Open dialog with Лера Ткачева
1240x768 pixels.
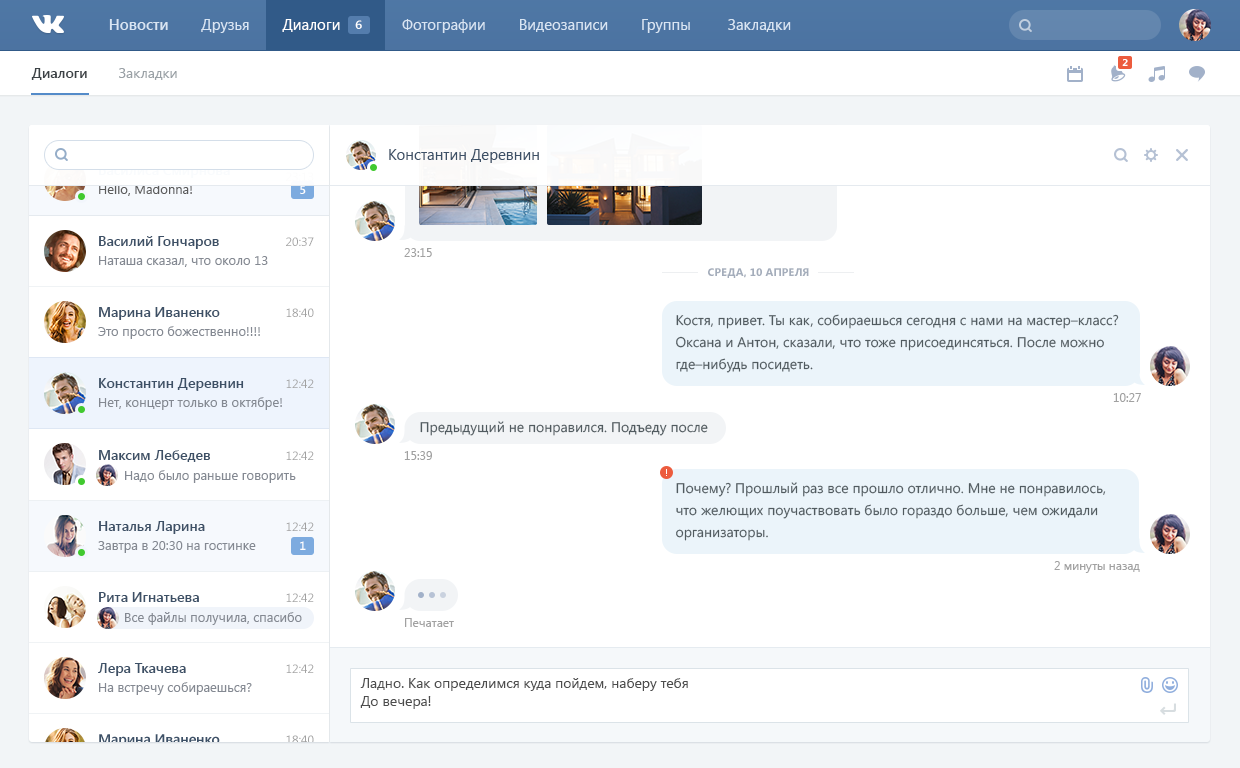coord(179,677)
